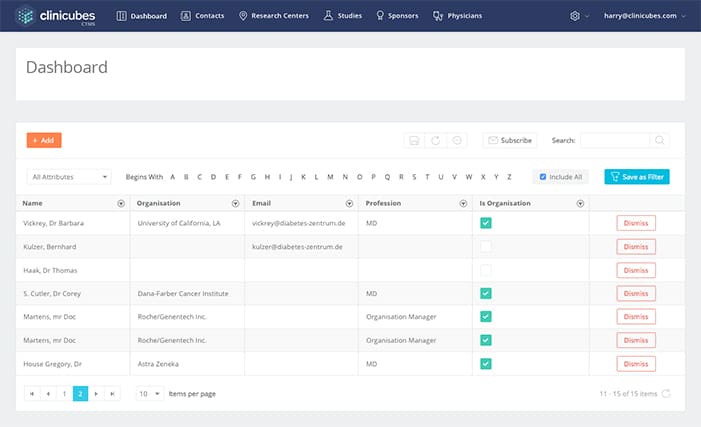Reload the table with bottom-right refresh icon

coord(666,394)
